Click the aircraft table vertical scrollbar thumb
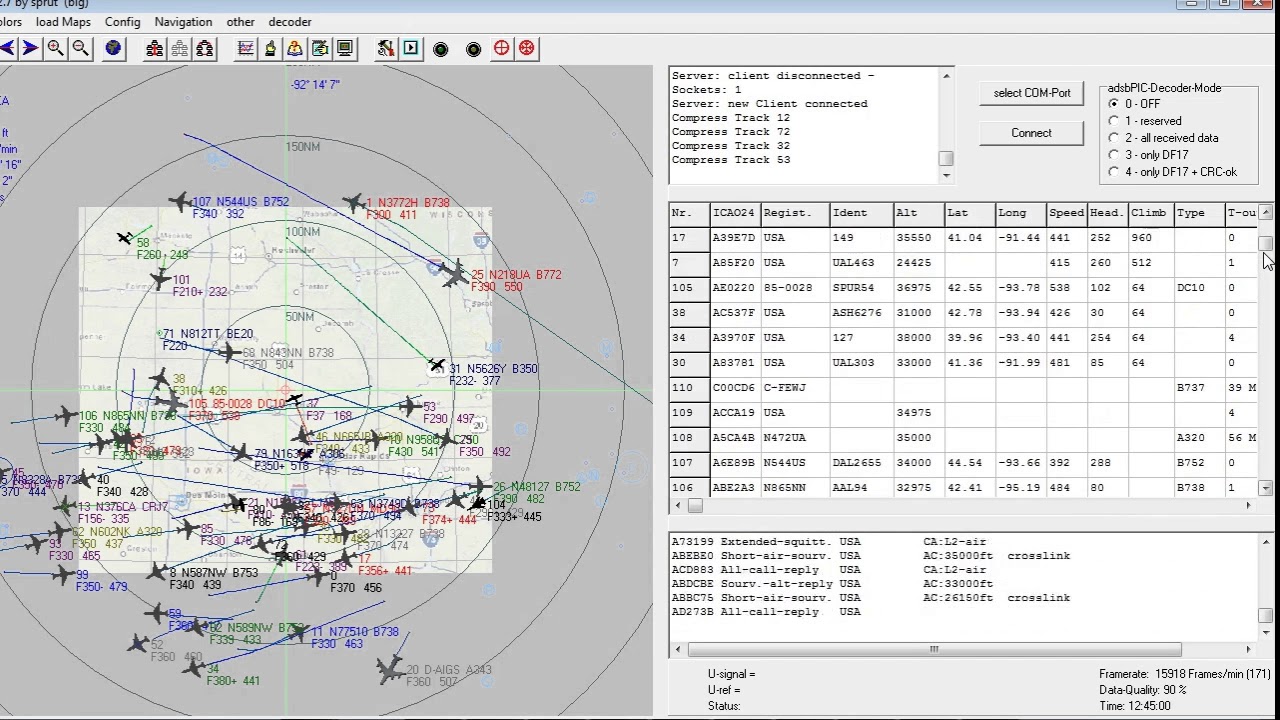 click(x=1265, y=243)
